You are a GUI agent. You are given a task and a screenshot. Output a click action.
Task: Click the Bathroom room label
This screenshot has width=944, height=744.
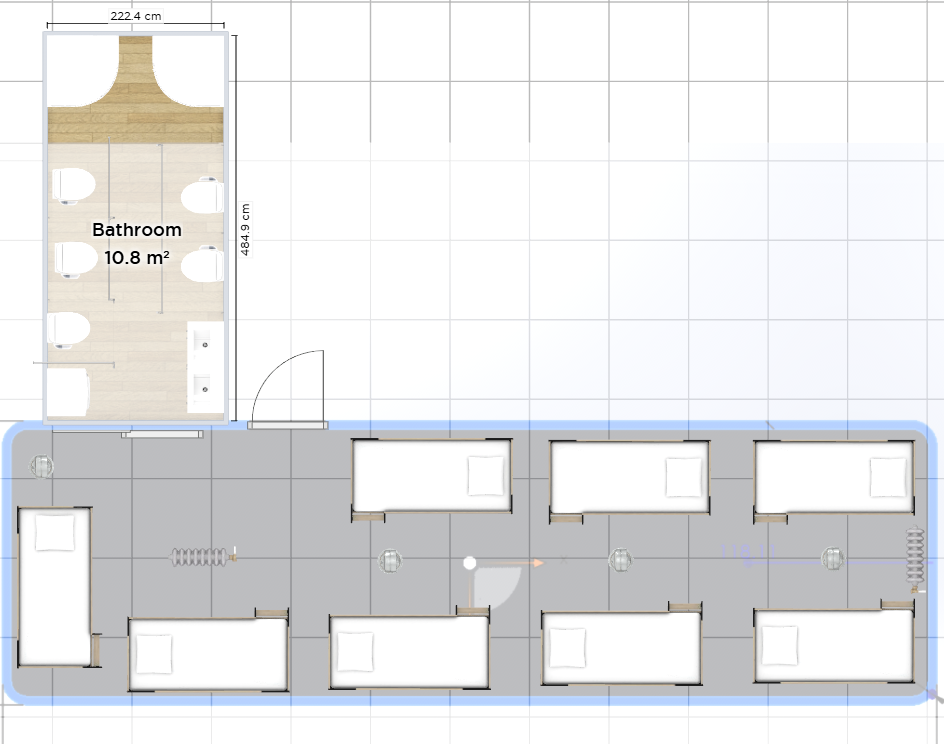(x=137, y=230)
